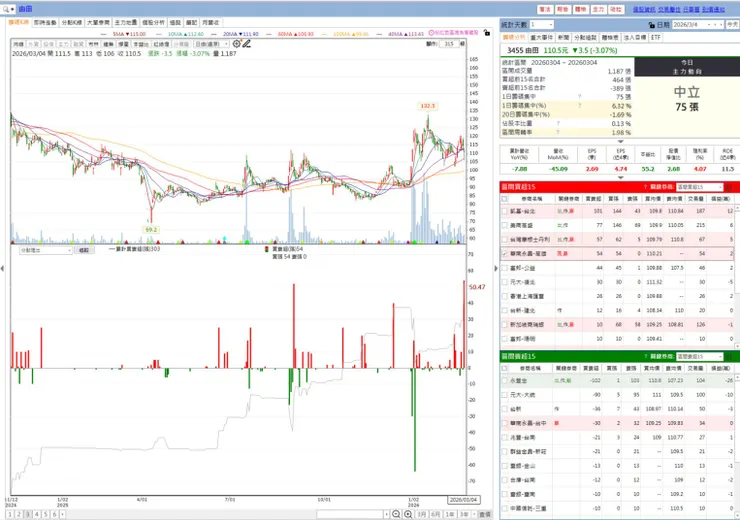
Task: Open help icon for 1日籌碼集中 row
Action: 580,97
